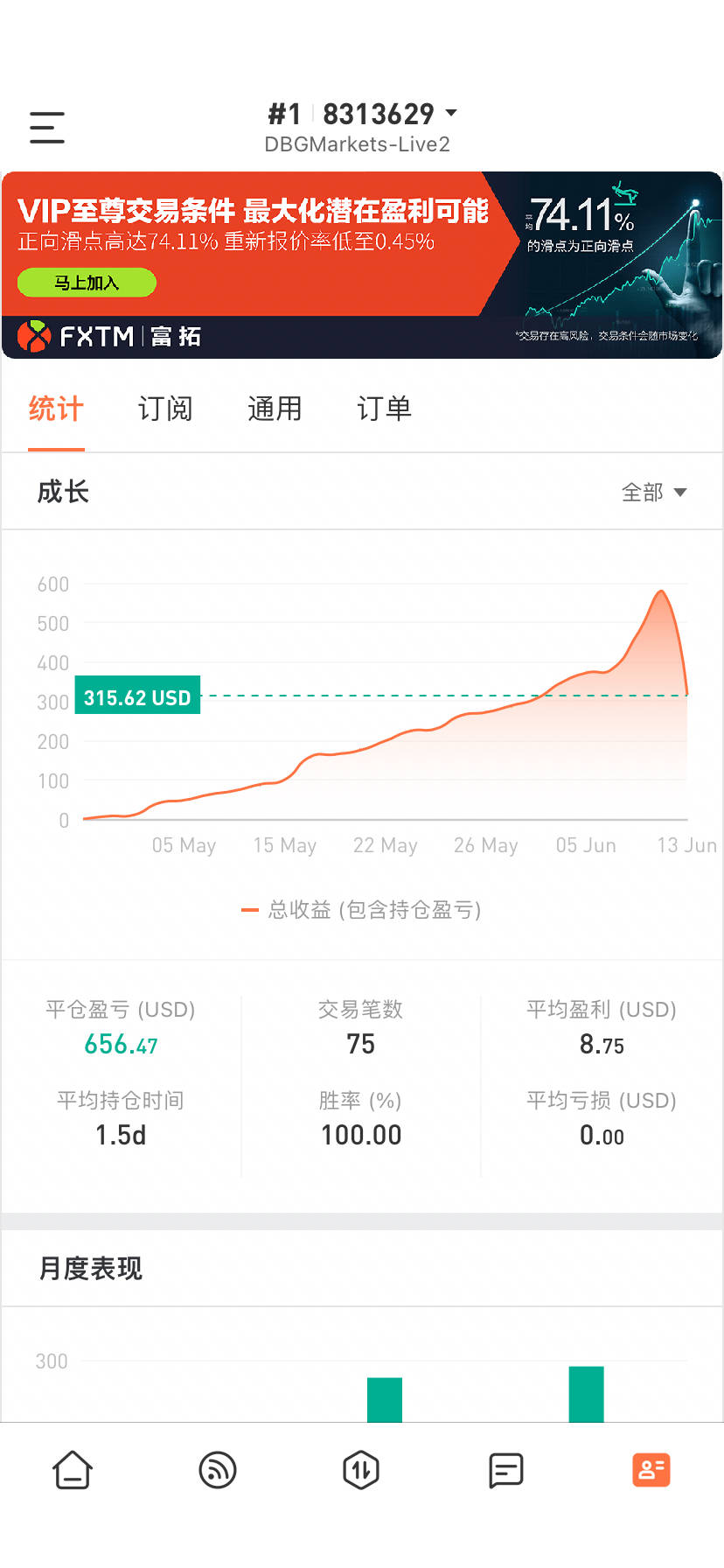Switch to the 通用 tab
The width and height of the screenshot is (724, 1568).
tap(275, 409)
